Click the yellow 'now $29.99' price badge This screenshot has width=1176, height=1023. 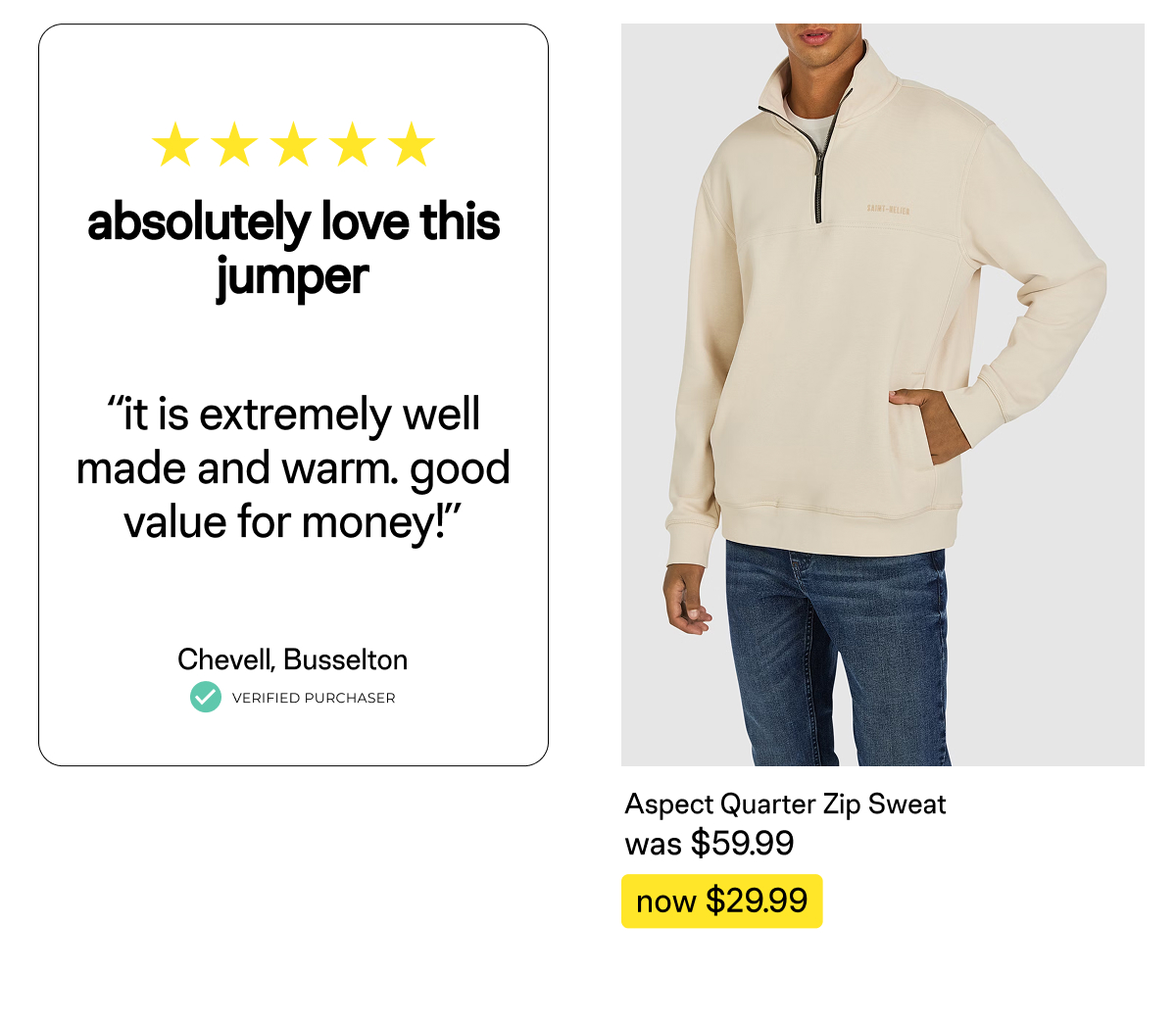pyautogui.click(x=722, y=901)
